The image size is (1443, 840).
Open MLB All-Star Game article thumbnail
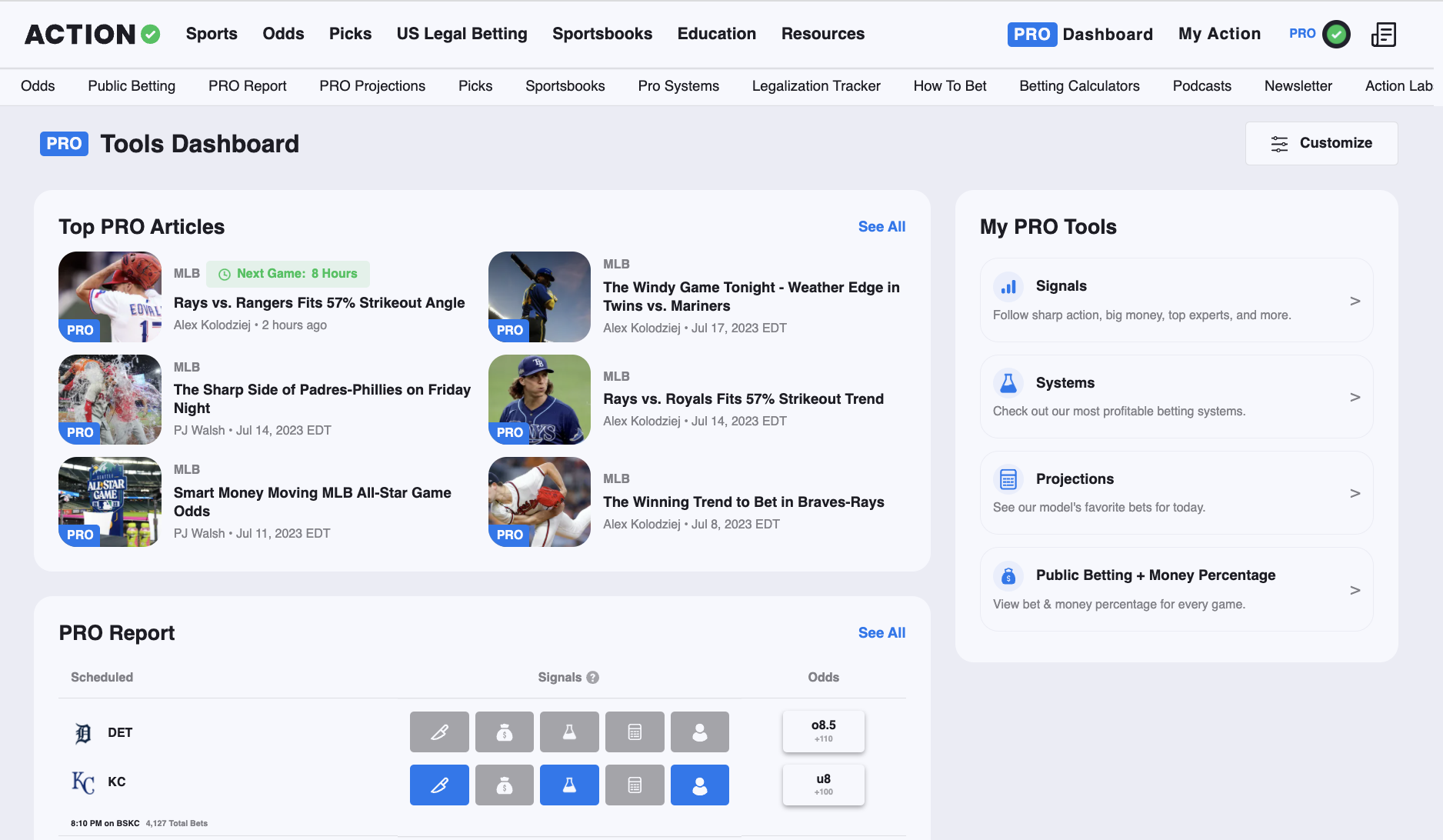110,502
